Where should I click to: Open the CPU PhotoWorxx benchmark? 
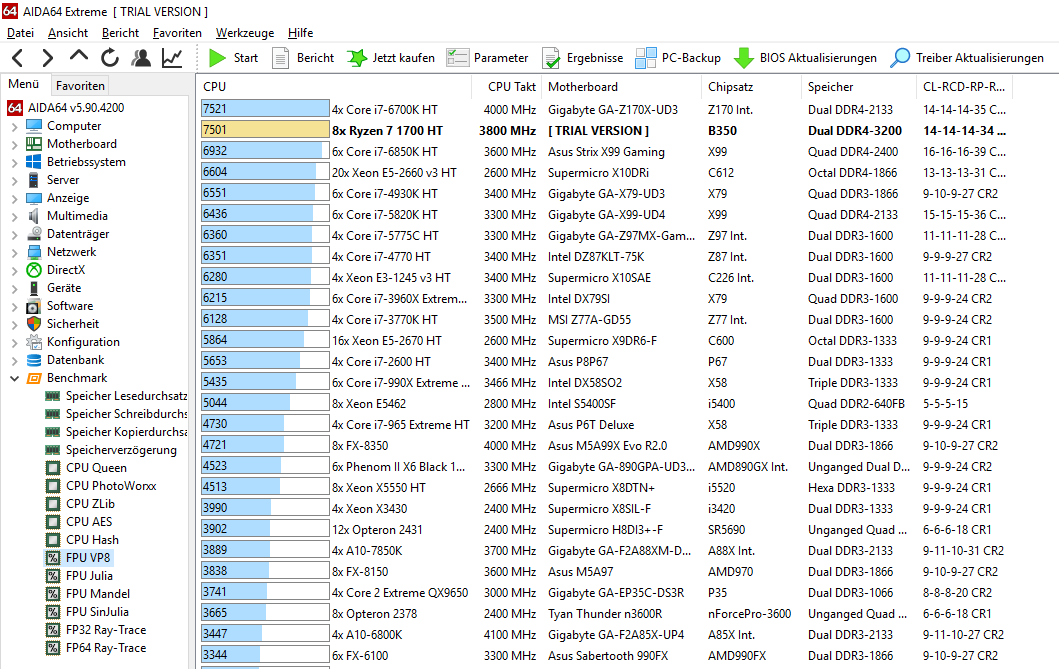(101, 486)
